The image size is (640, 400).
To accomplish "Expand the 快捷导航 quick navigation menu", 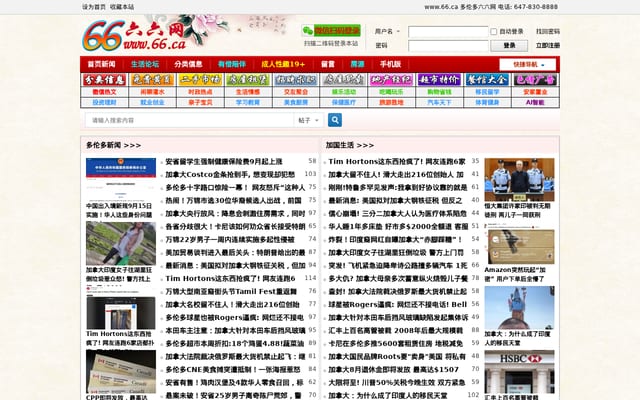I will coord(527,64).
